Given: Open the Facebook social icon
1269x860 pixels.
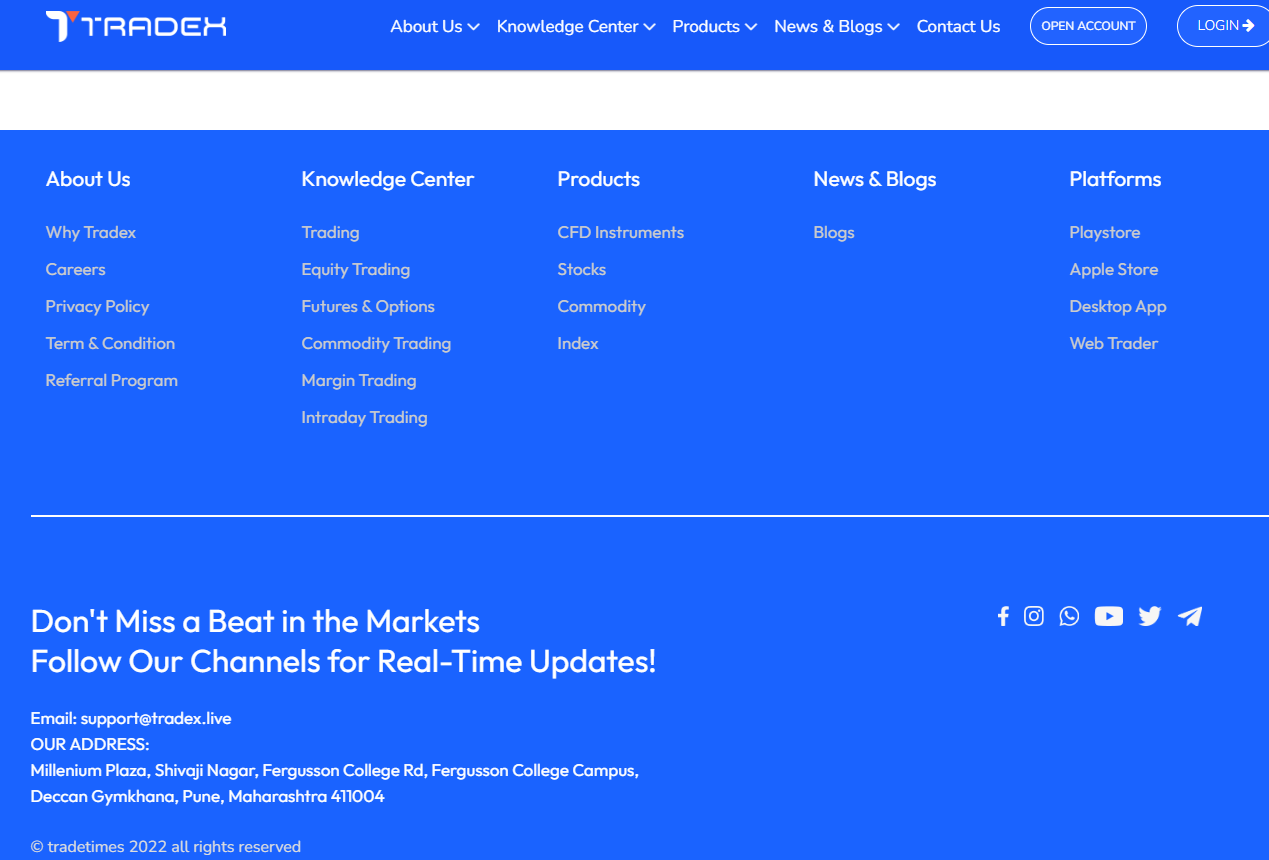Looking at the screenshot, I should pyautogui.click(x=1003, y=616).
